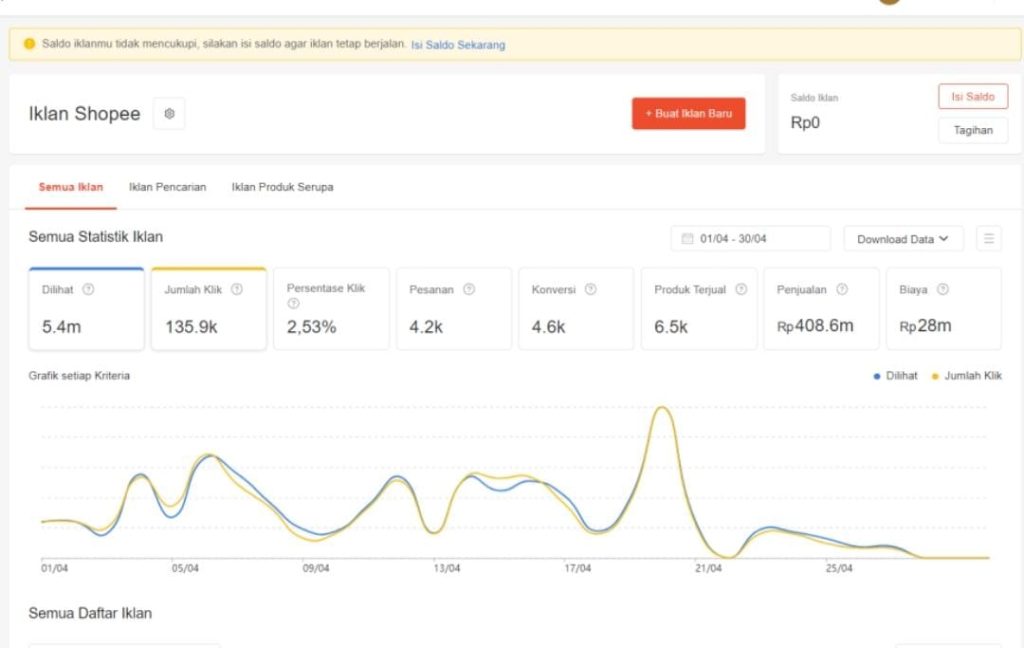Open the settings gear beside Iklan Shopee
Image resolution: width=1024 pixels, height=648 pixels.
(169, 114)
